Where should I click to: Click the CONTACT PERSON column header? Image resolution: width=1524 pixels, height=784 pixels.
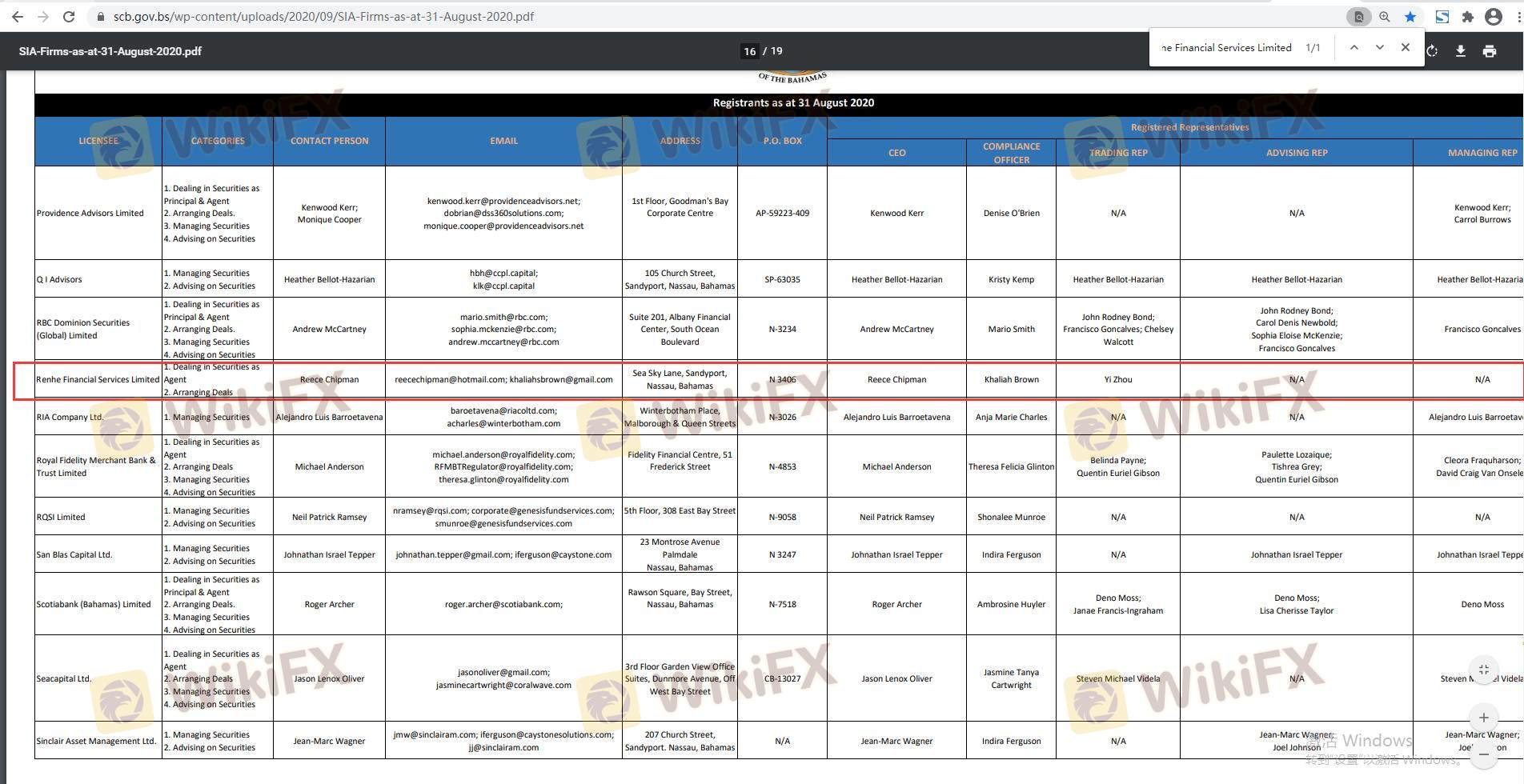(x=329, y=141)
